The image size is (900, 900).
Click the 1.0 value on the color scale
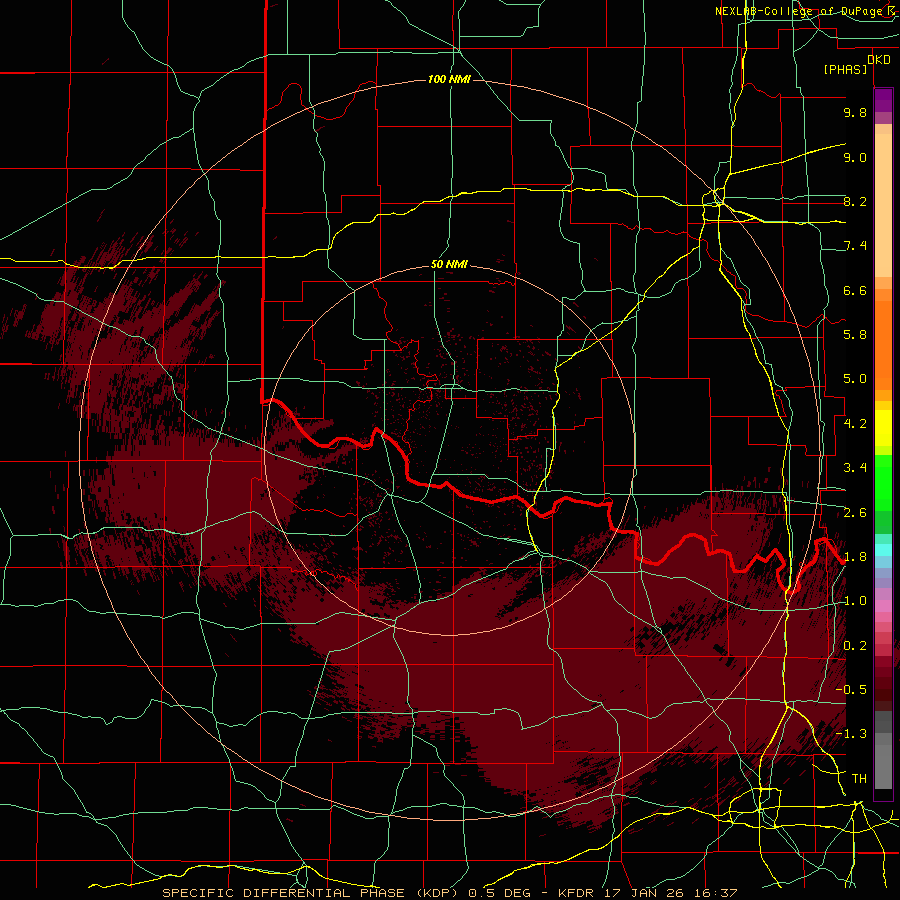[x=855, y=601]
